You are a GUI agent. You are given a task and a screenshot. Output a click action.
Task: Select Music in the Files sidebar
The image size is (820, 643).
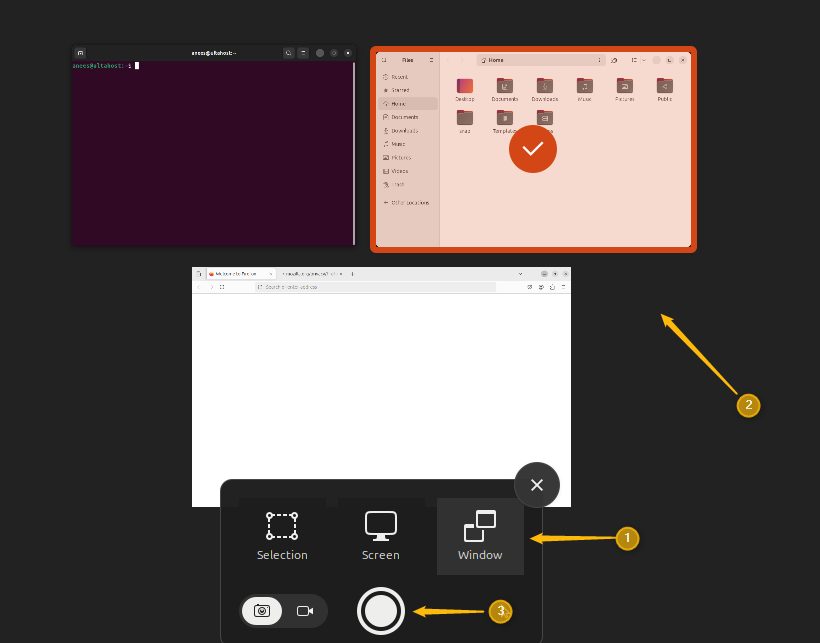(407, 144)
